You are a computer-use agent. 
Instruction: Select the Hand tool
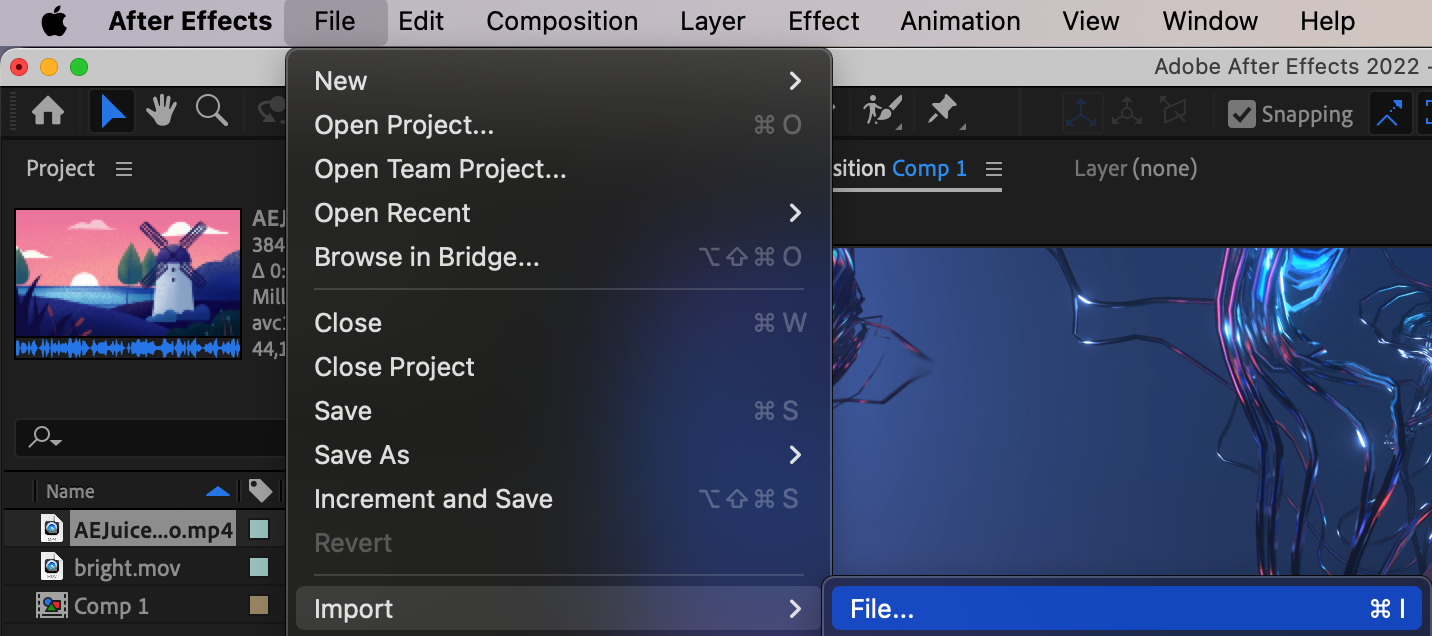162,112
